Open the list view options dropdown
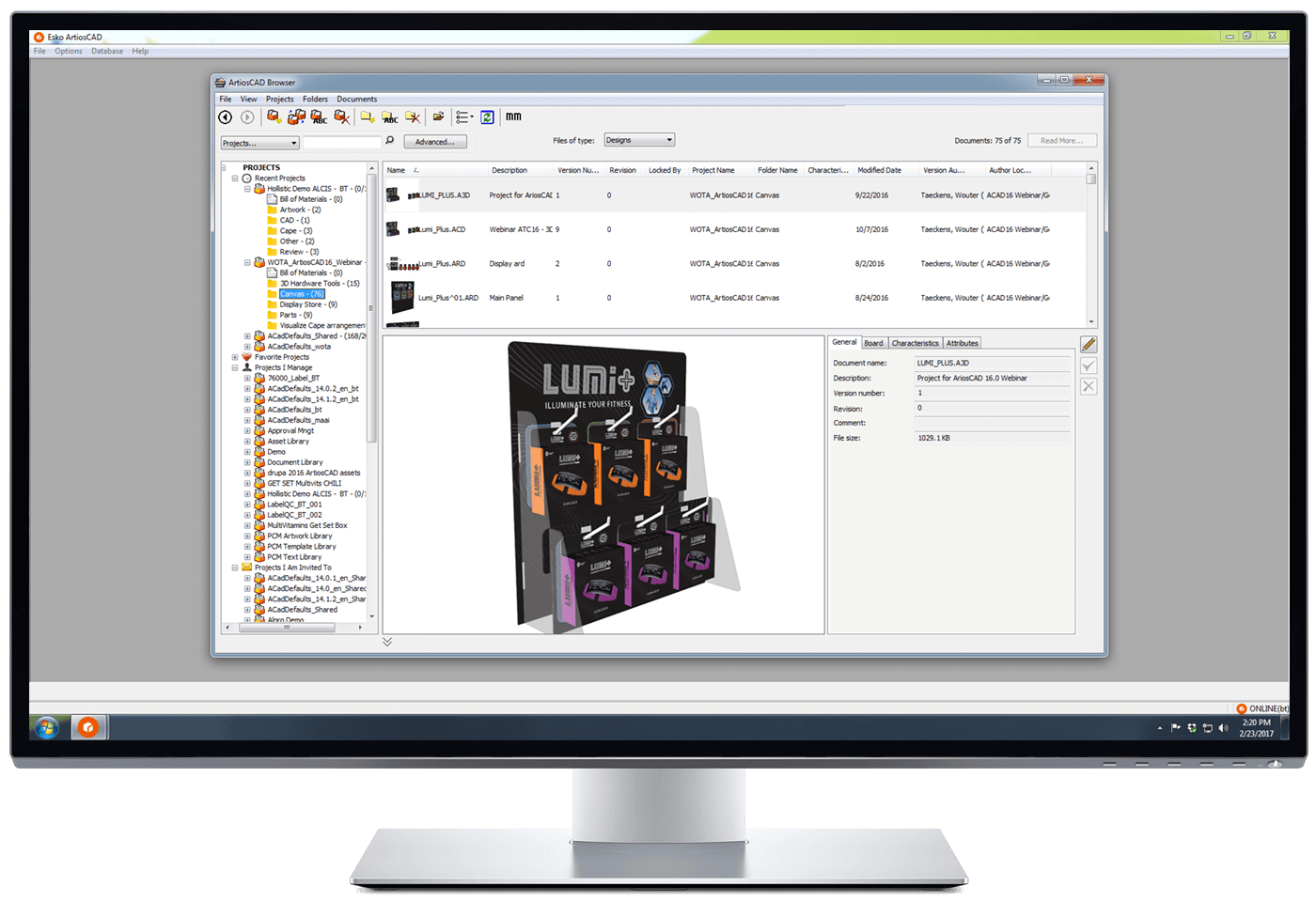Image resolution: width=1316 pixels, height=902 pixels. click(464, 117)
